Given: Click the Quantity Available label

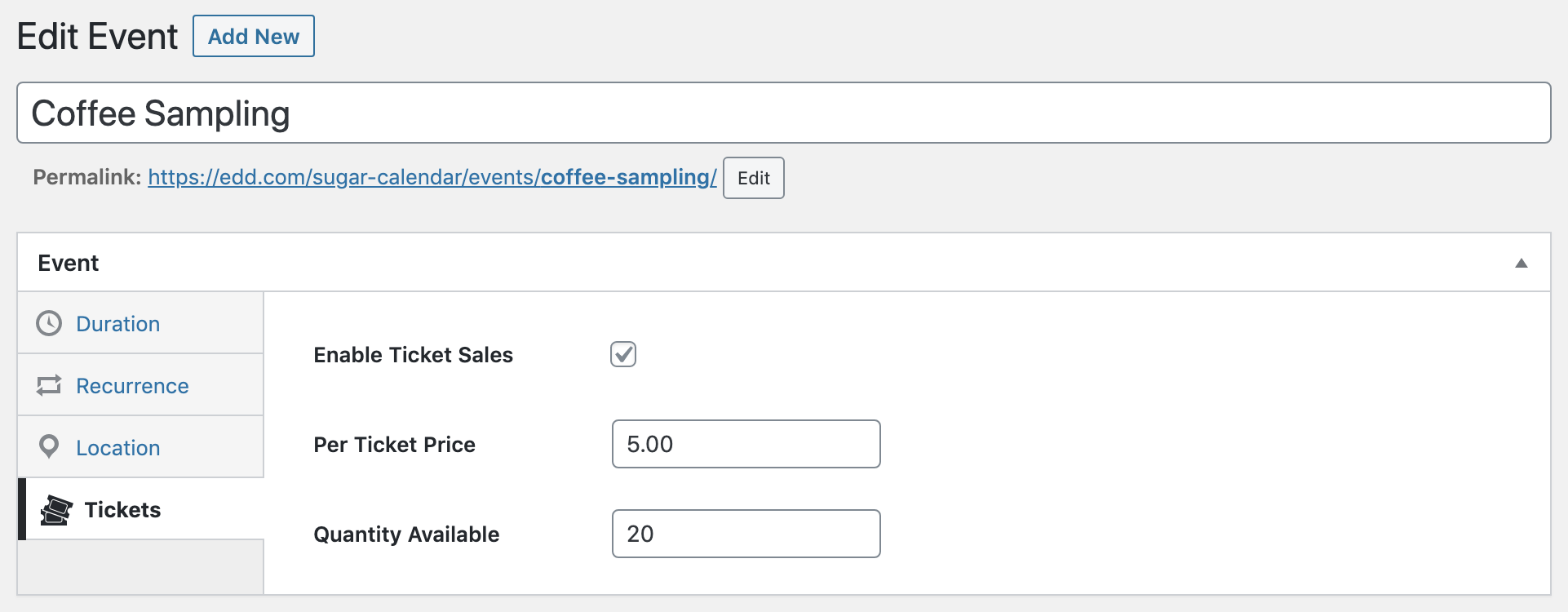Looking at the screenshot, I should 406,534.
